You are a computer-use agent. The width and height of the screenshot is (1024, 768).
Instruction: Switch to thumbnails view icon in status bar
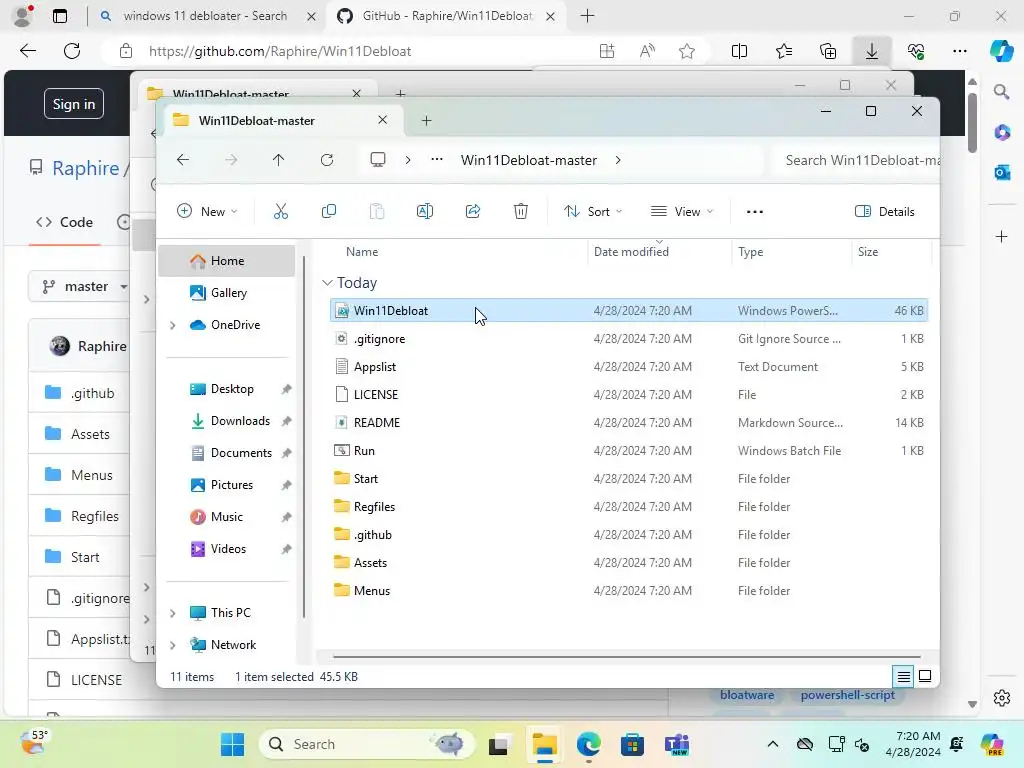pos(925,676)
